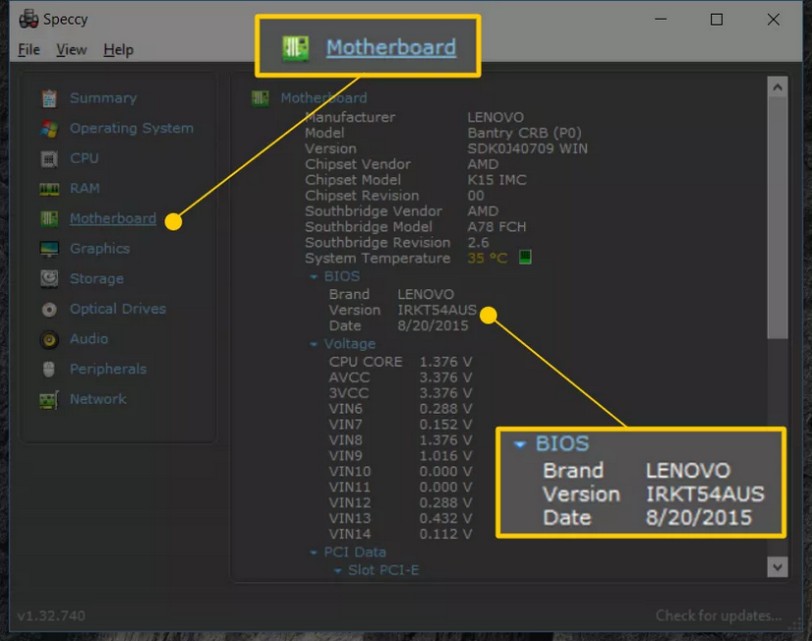This screenshot has width=812, height=641.
Task: Open the Help menu
Action: pyautogui.click(x=118, y=50)
